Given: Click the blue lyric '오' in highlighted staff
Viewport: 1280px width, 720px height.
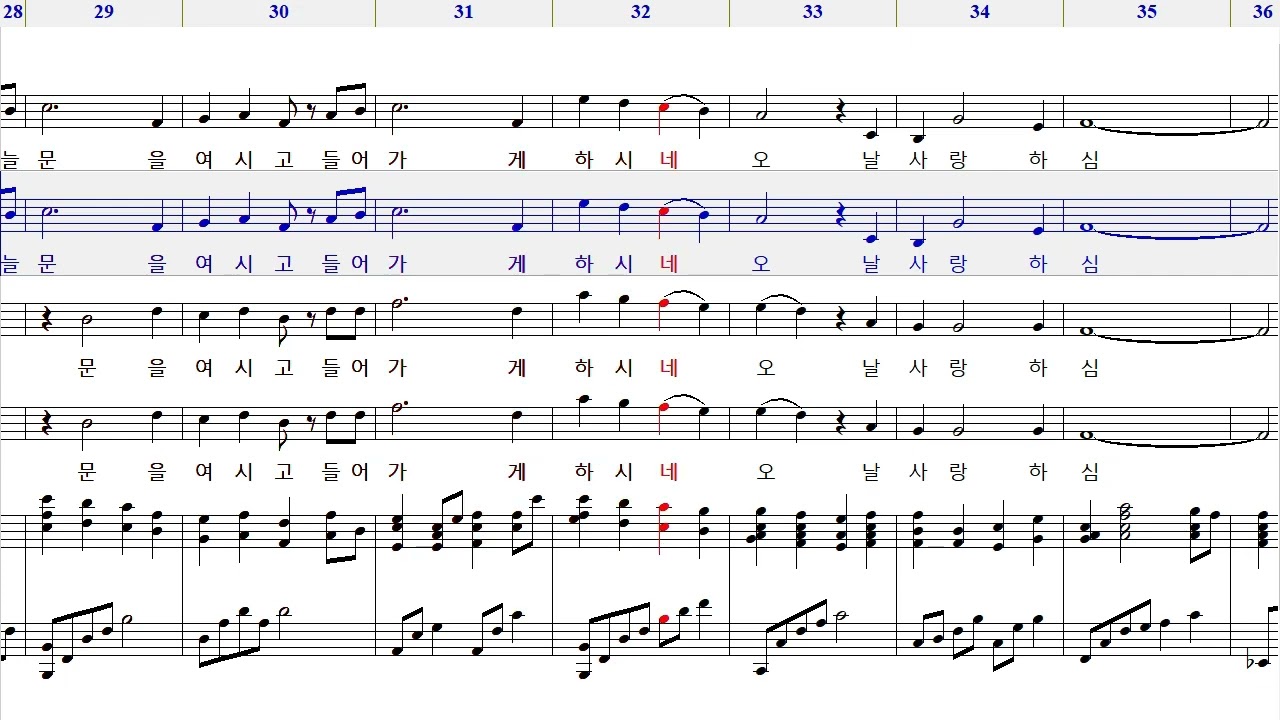Looking at the screenshot, I should point(762,263).
